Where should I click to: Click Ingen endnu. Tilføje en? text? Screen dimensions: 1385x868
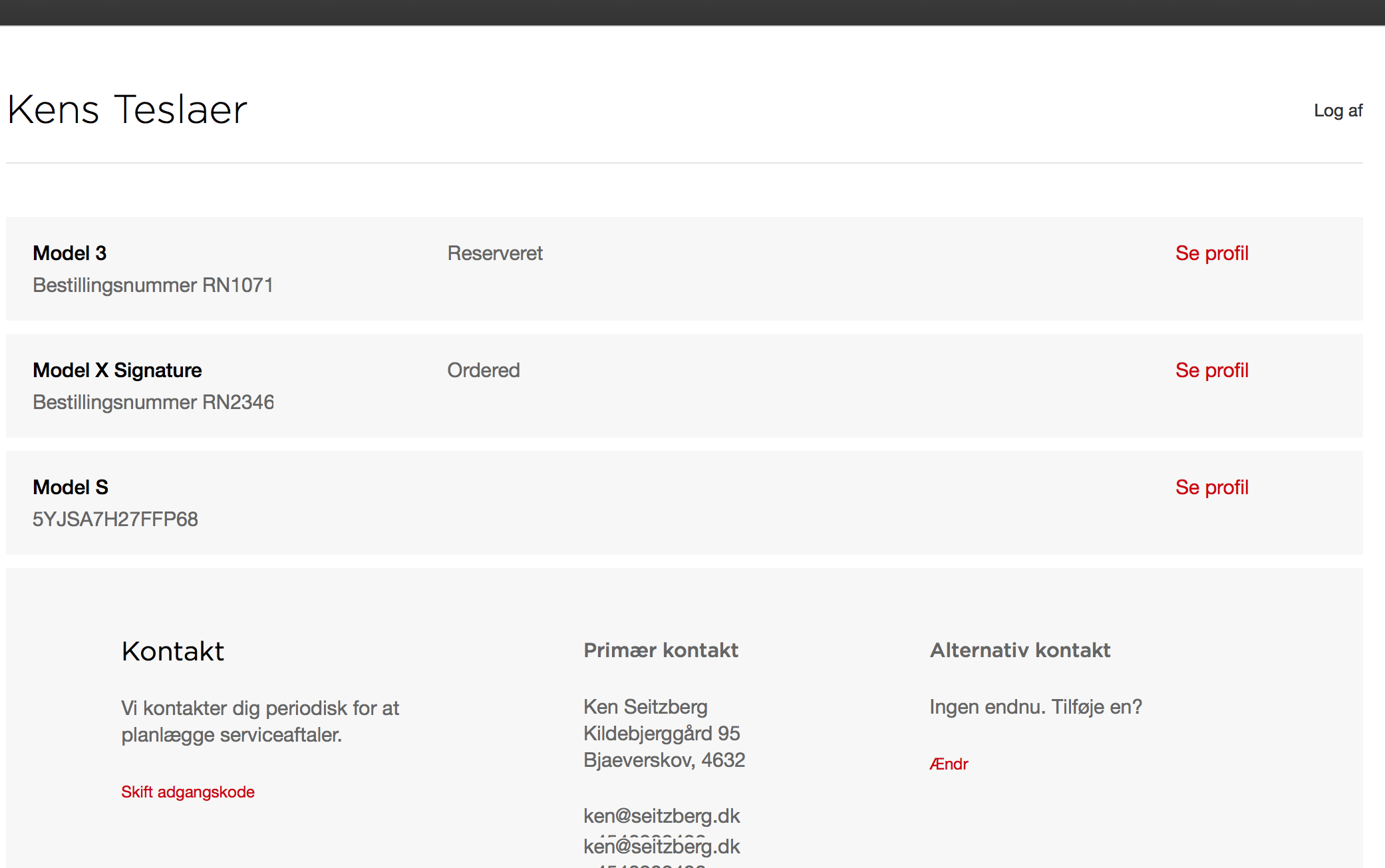point(1036,707)
